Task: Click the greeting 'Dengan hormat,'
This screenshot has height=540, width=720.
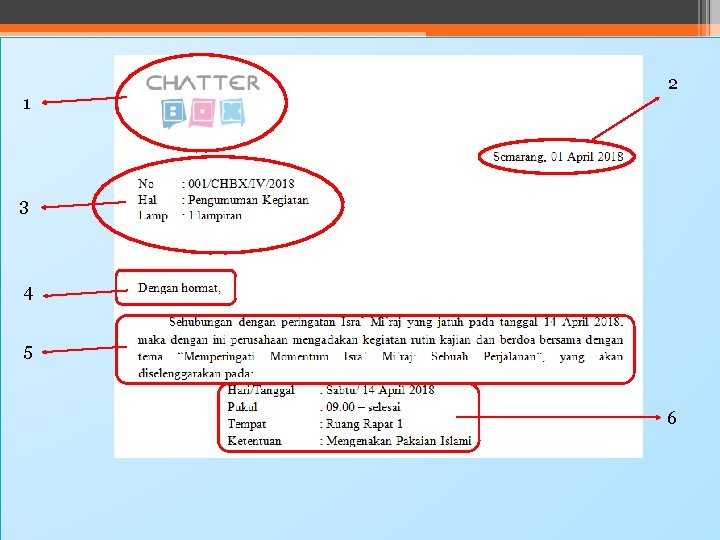Action: coord(179,288)
